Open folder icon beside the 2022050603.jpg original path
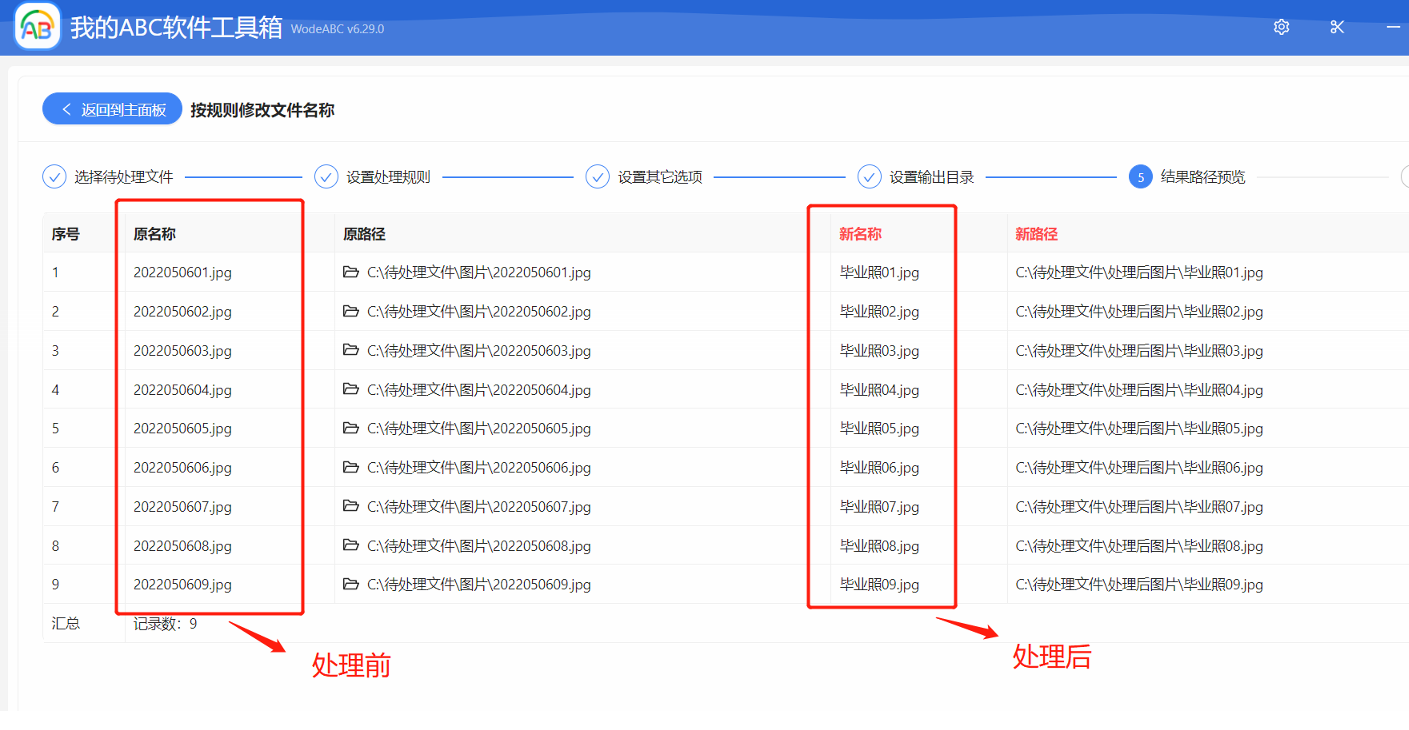The image size is (1409, 730). (350, 350)
